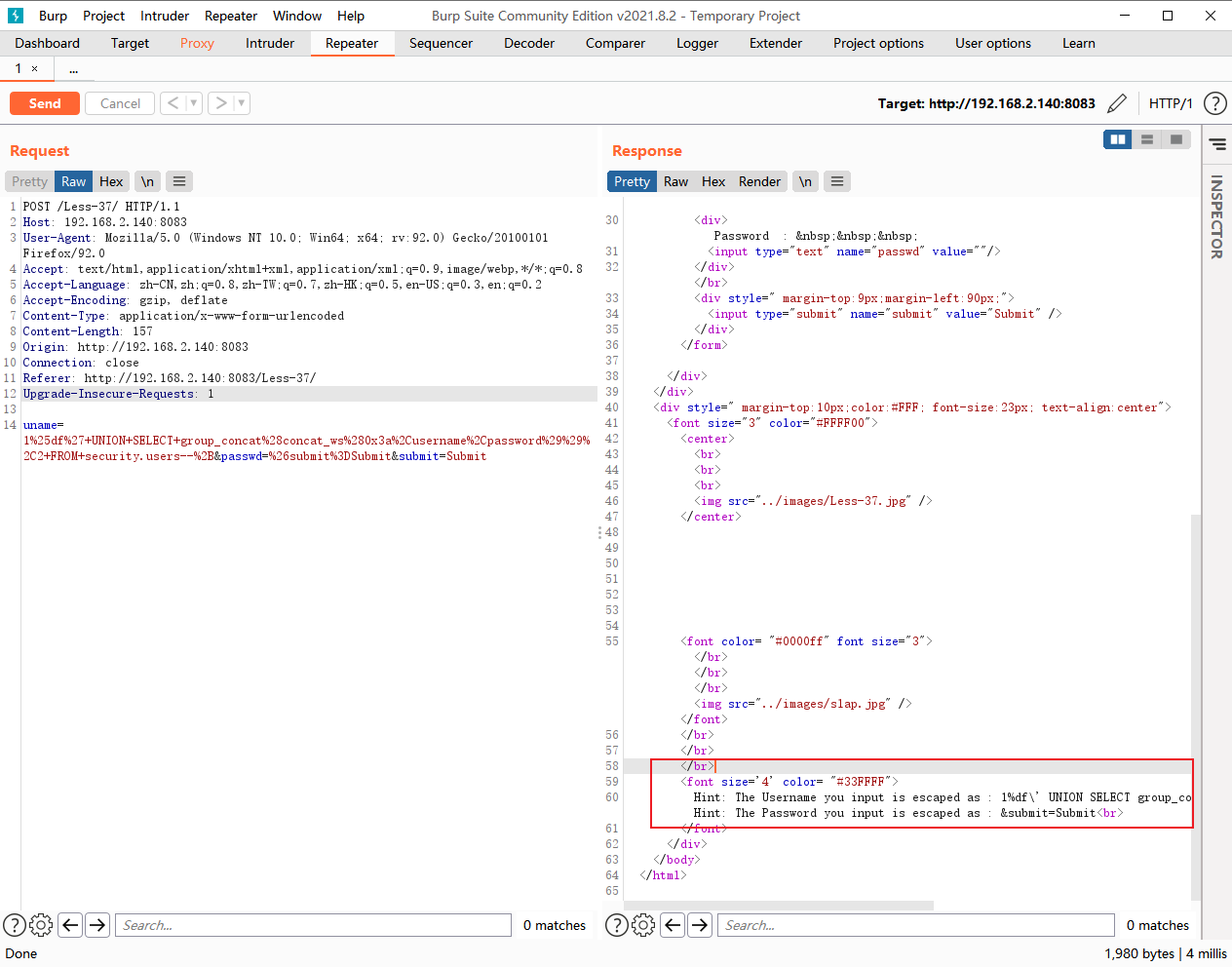Open the Repeater menu
The image size is (1232, 967).
(x=231, y=16)
